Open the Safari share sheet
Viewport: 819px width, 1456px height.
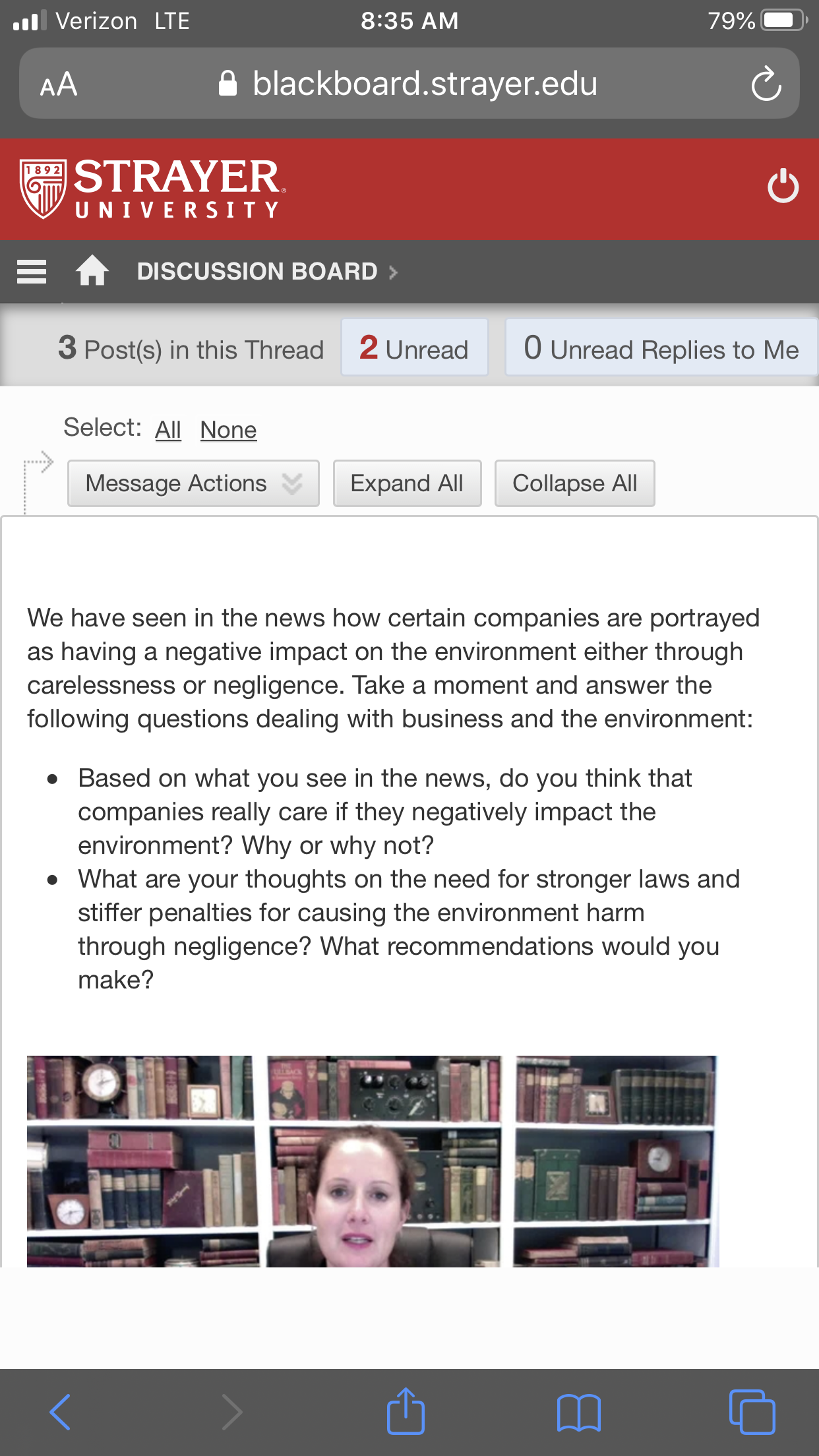point(406,1410)
